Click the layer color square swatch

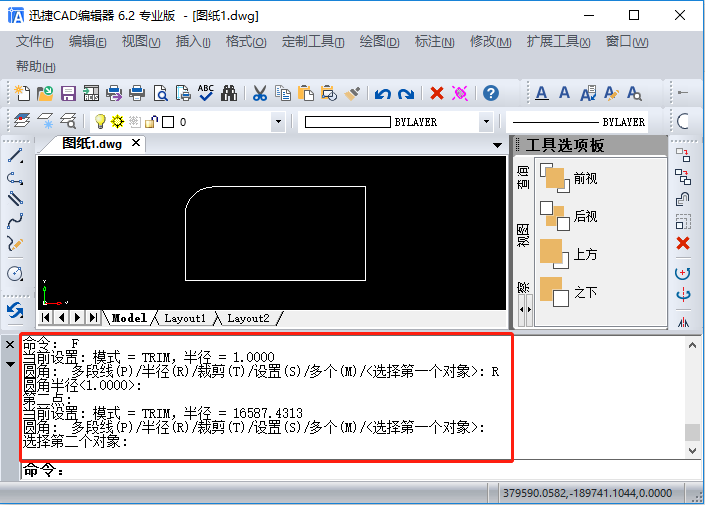[x=168, y=122]
